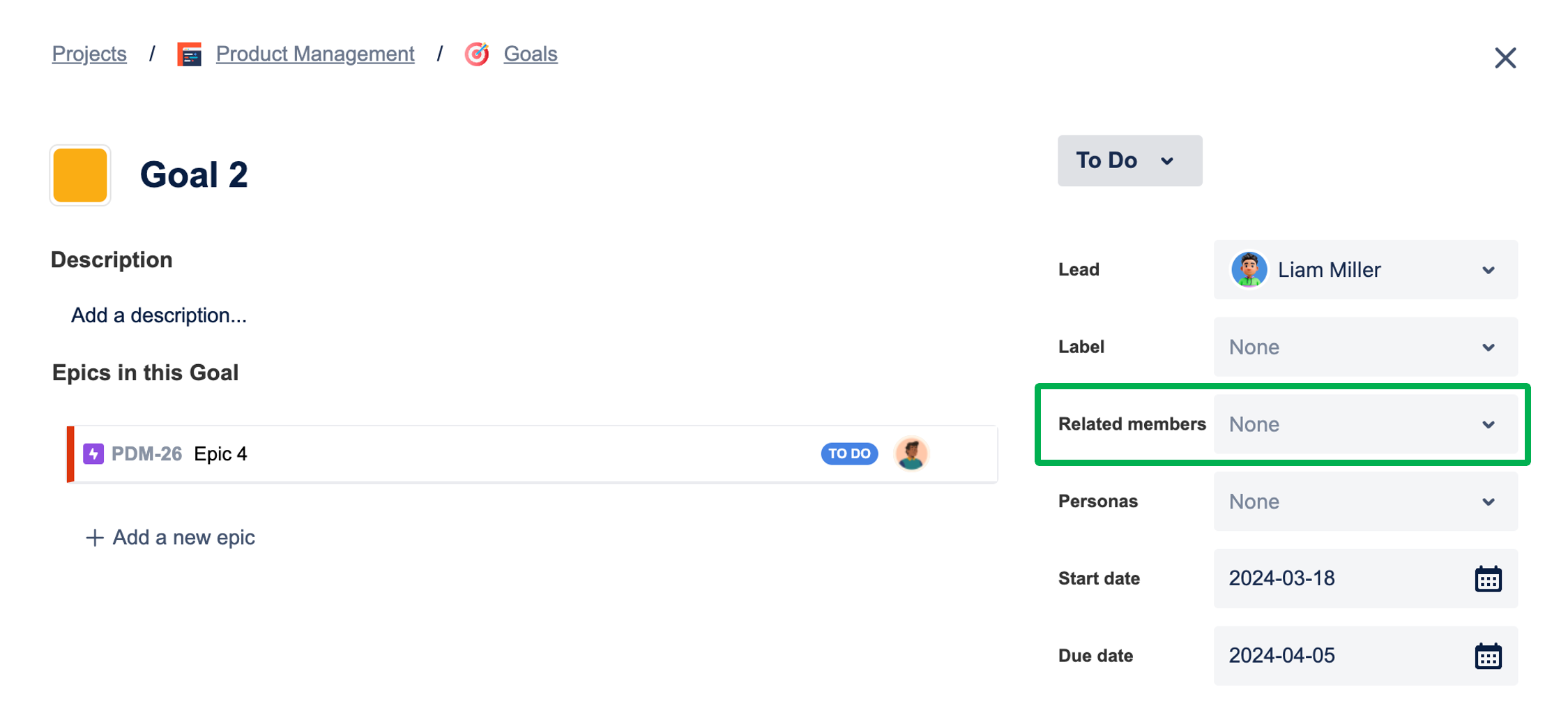The height and width of the screenshot is (722, 1568).
Task: Click Add a description field
Action: (159, 315)
